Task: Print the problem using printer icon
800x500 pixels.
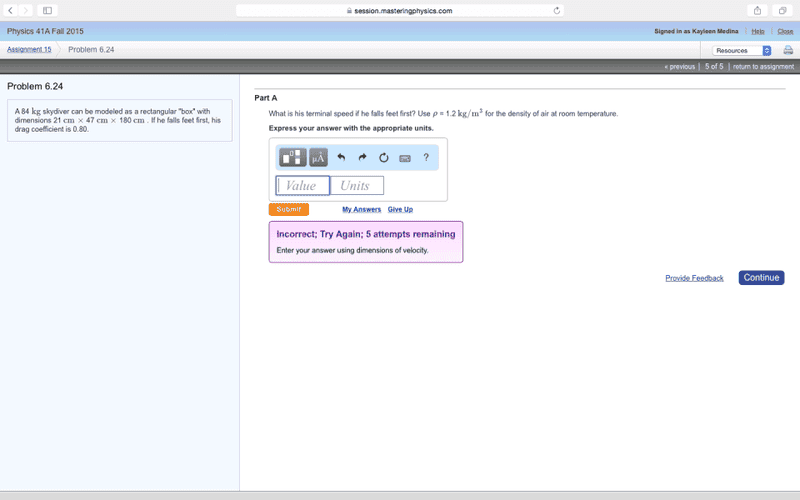Action: pyautogui.click(x=788, y=50)
